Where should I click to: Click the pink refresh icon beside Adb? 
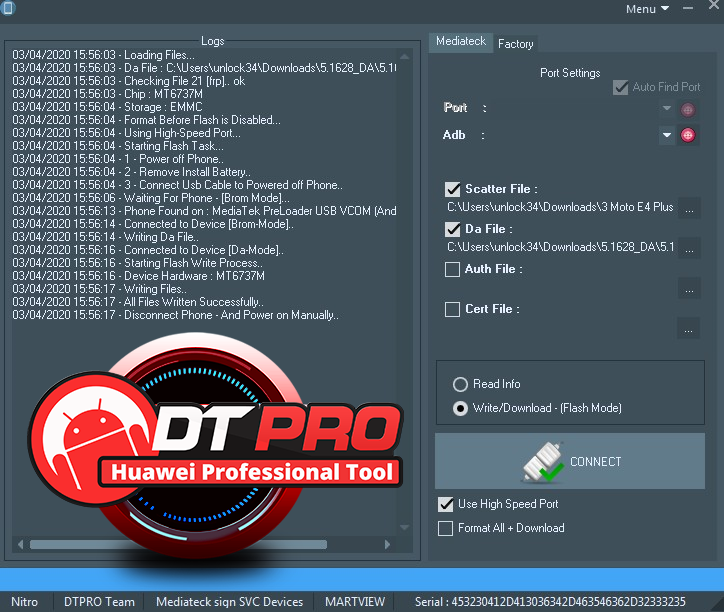coord(688,135)
